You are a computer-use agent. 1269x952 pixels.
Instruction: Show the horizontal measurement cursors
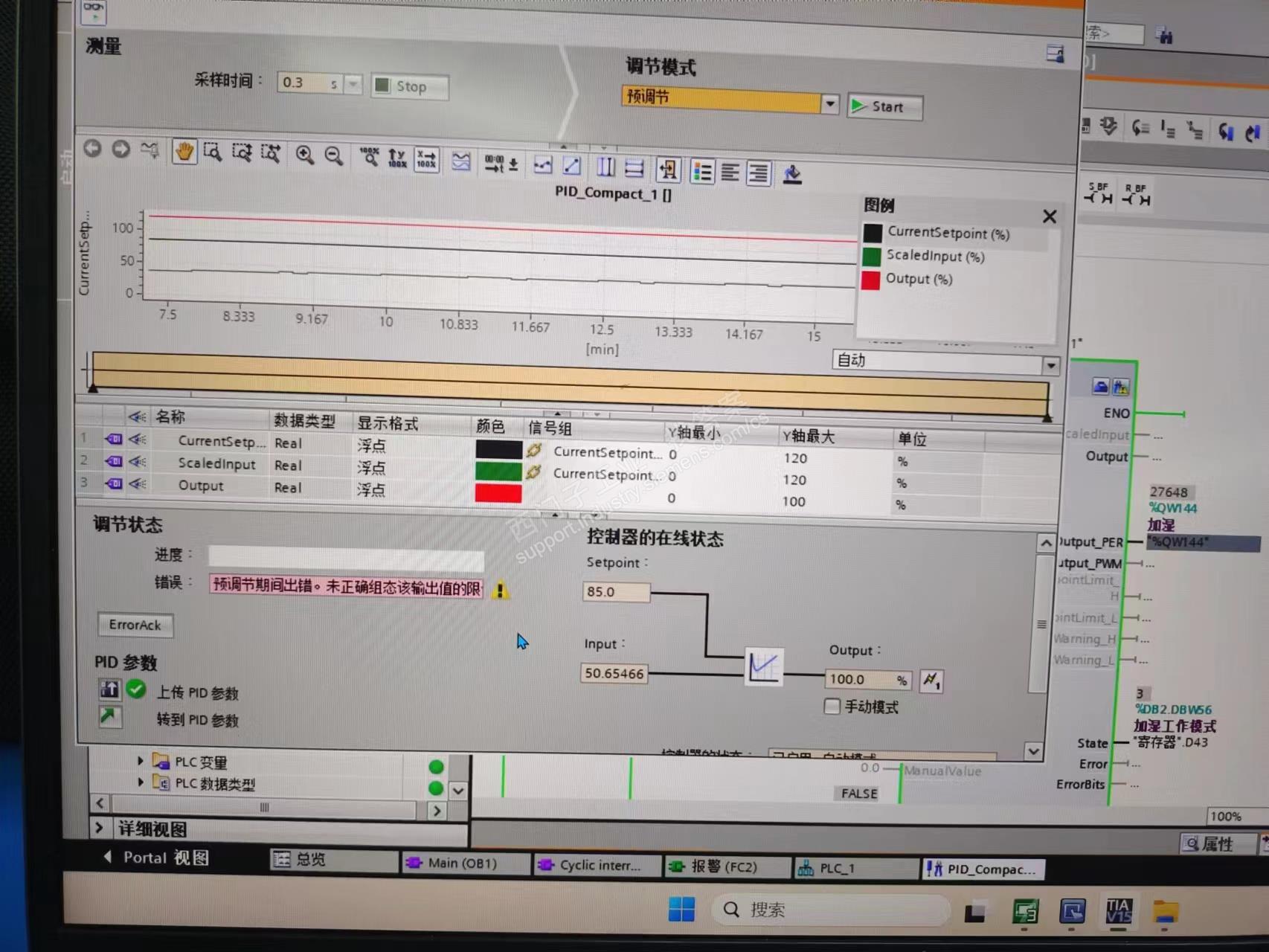634,169
